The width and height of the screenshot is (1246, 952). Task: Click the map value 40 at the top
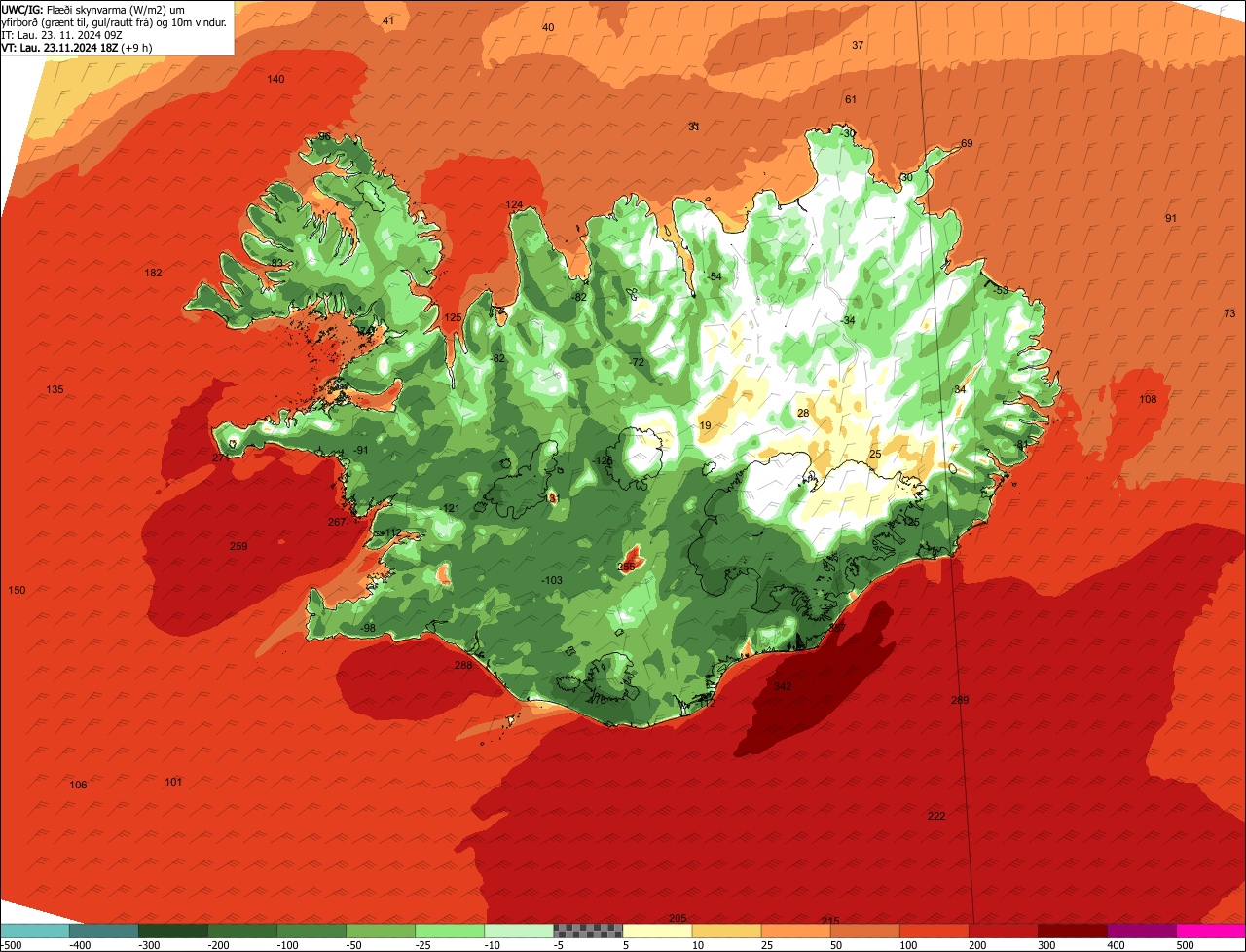pos(548,27)
